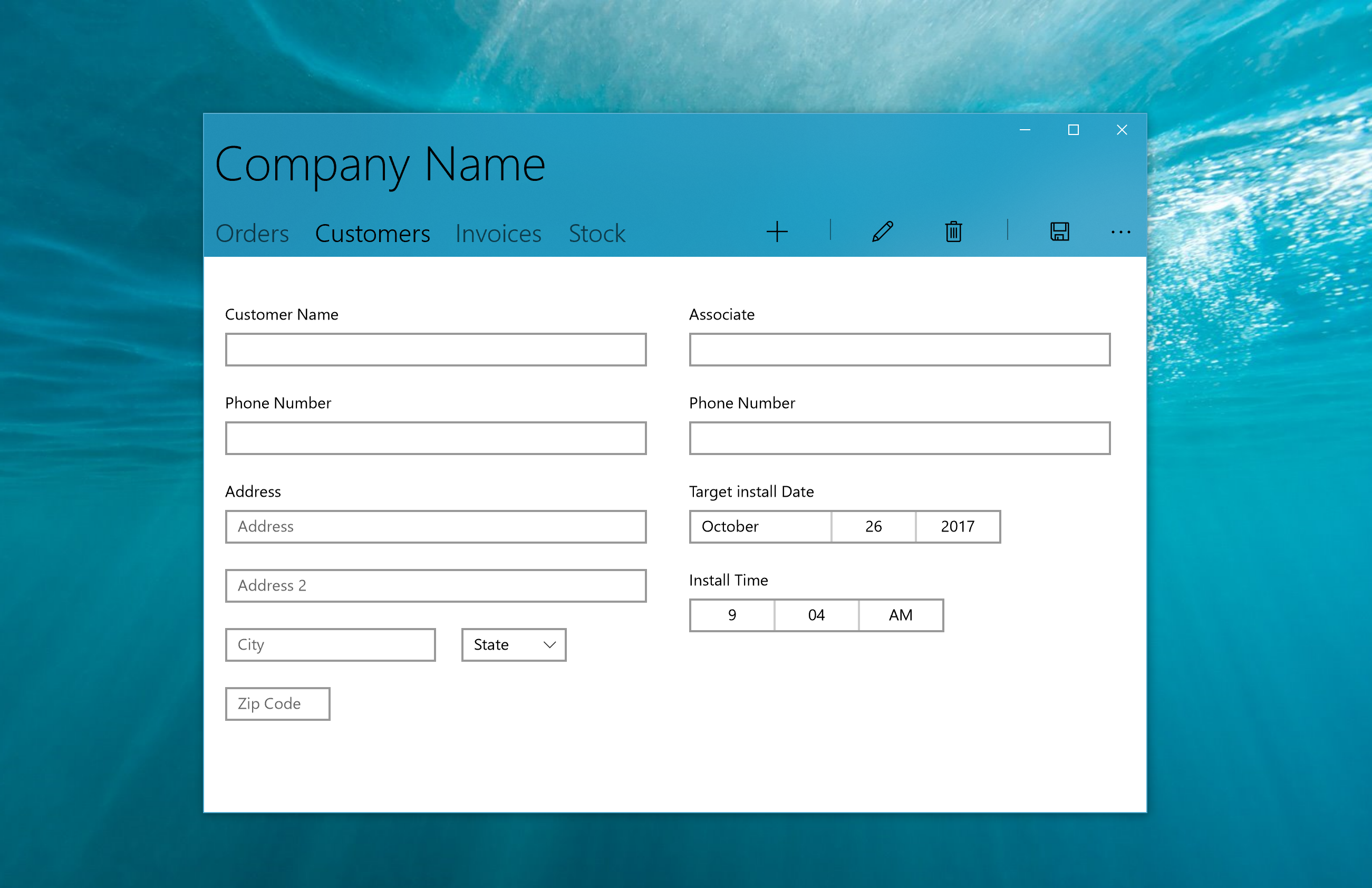Click the Address primary input field
The image size is (1372, 888).
click(437, 525)
